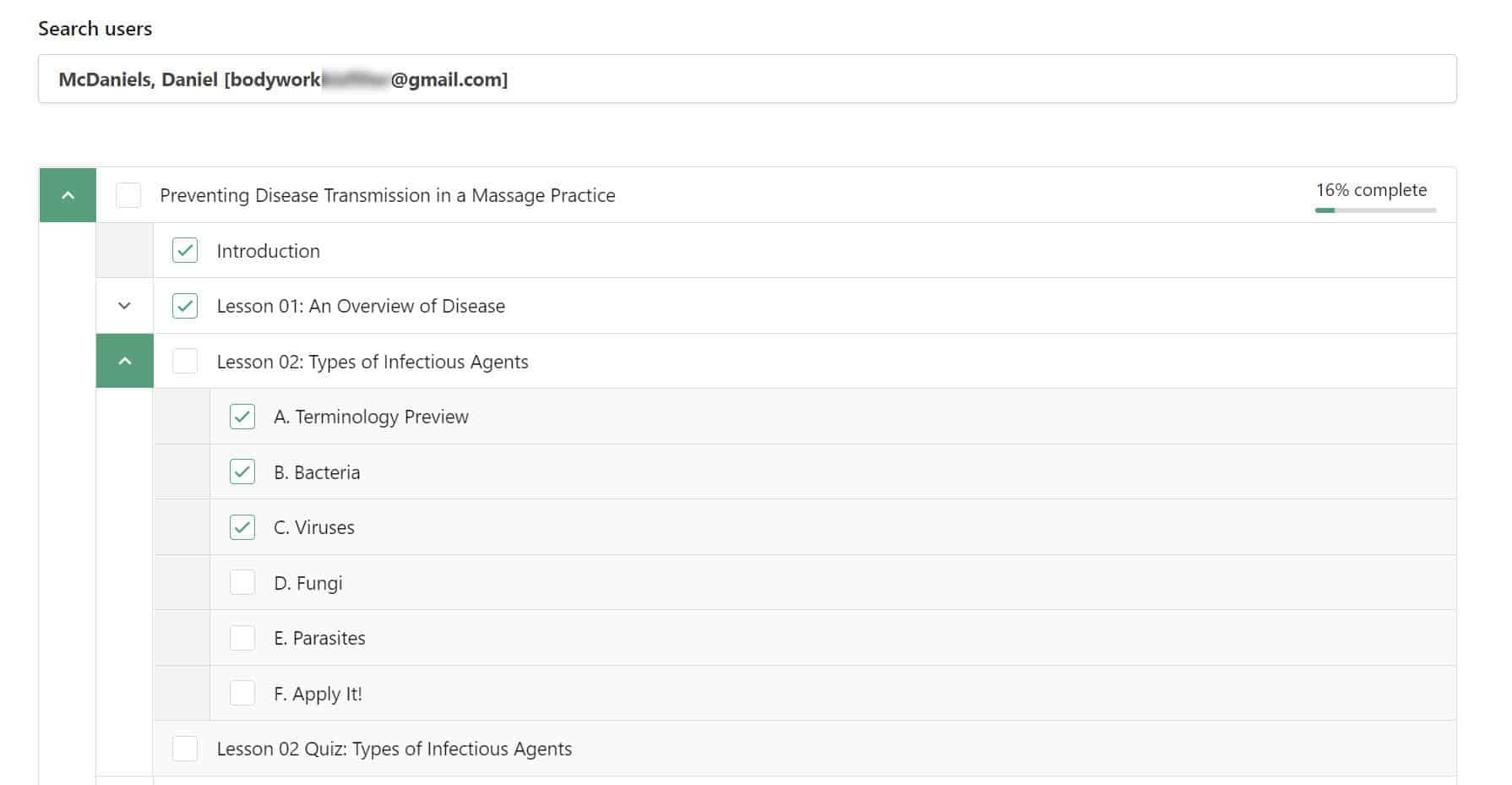This screenshot has height=785, width=1512.
Task: Select the Lesson 02 Quiz row label
Action: point(394,749)
